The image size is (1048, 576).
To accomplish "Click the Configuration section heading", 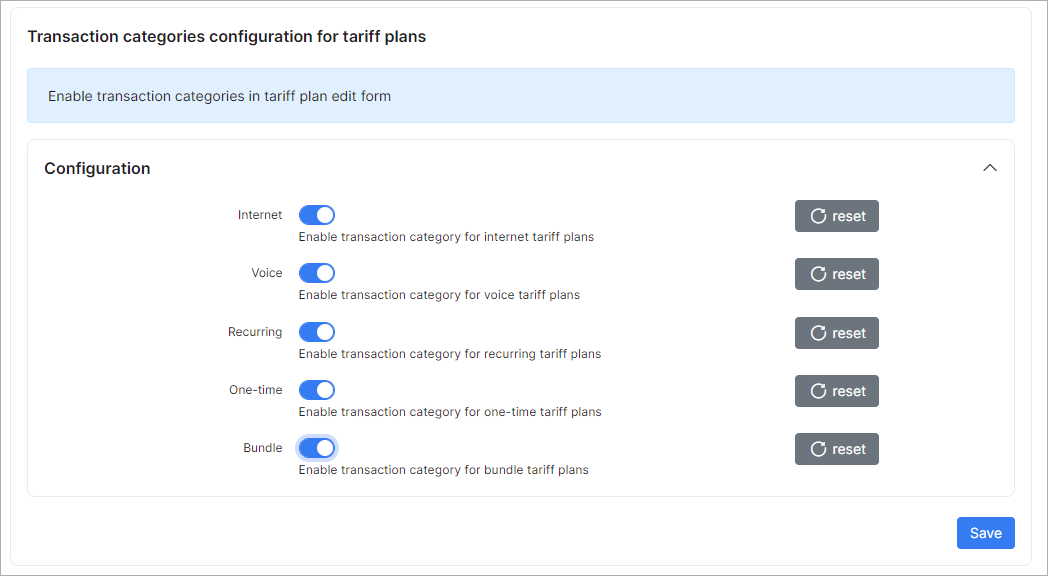I will pyautogui.click(x=97, y=168).
